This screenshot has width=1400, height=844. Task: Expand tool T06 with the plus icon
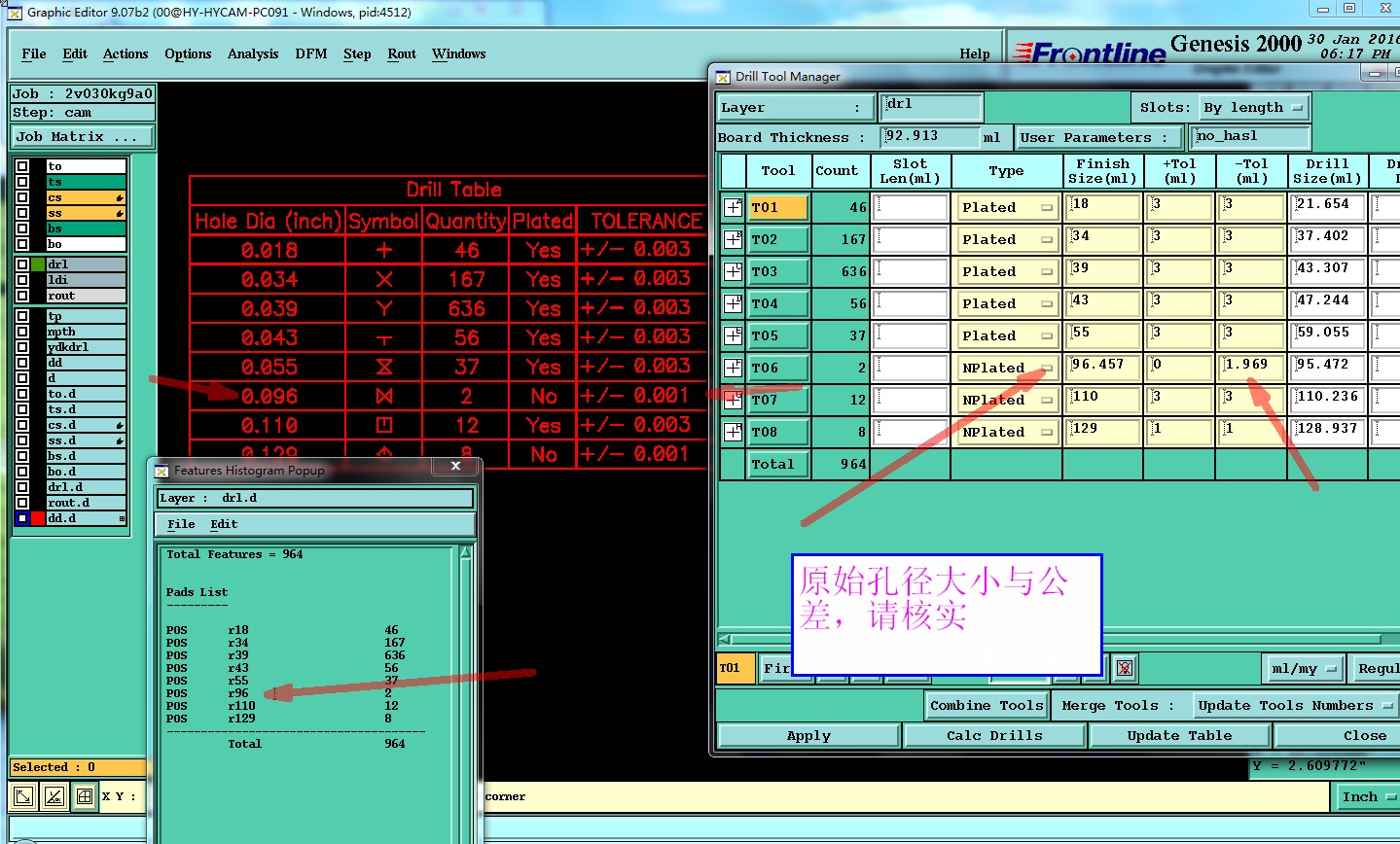(734, 368)
